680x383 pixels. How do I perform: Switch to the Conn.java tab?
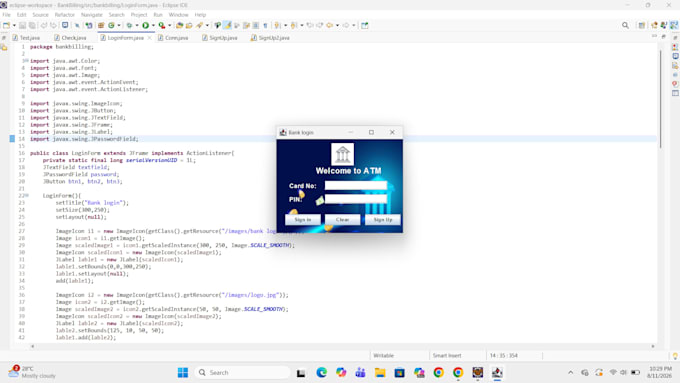click(173, 38)
